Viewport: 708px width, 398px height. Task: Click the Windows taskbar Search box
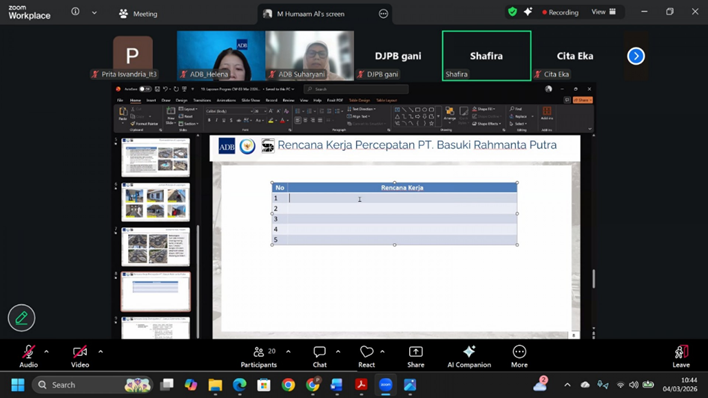click(93, 385)
